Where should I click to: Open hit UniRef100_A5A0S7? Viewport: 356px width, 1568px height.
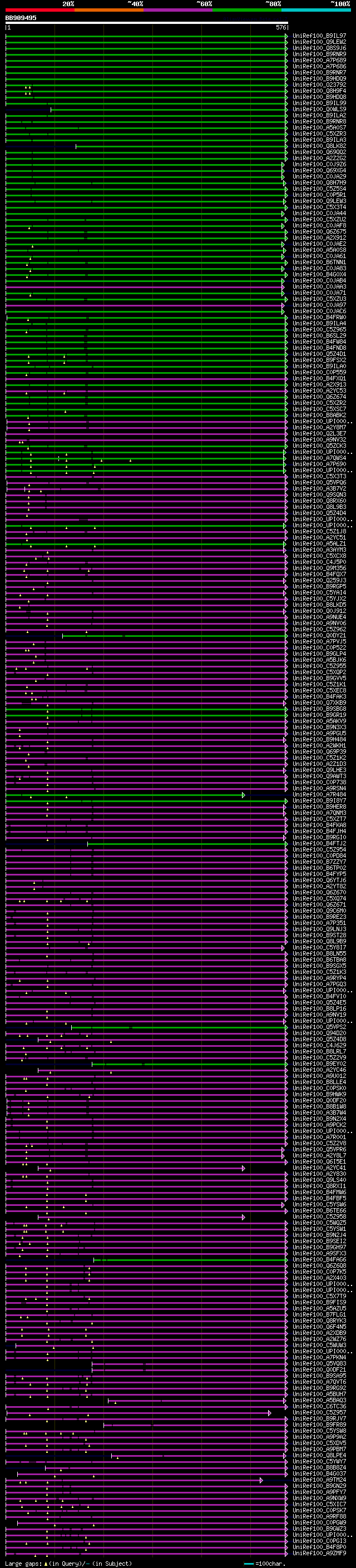319,128
